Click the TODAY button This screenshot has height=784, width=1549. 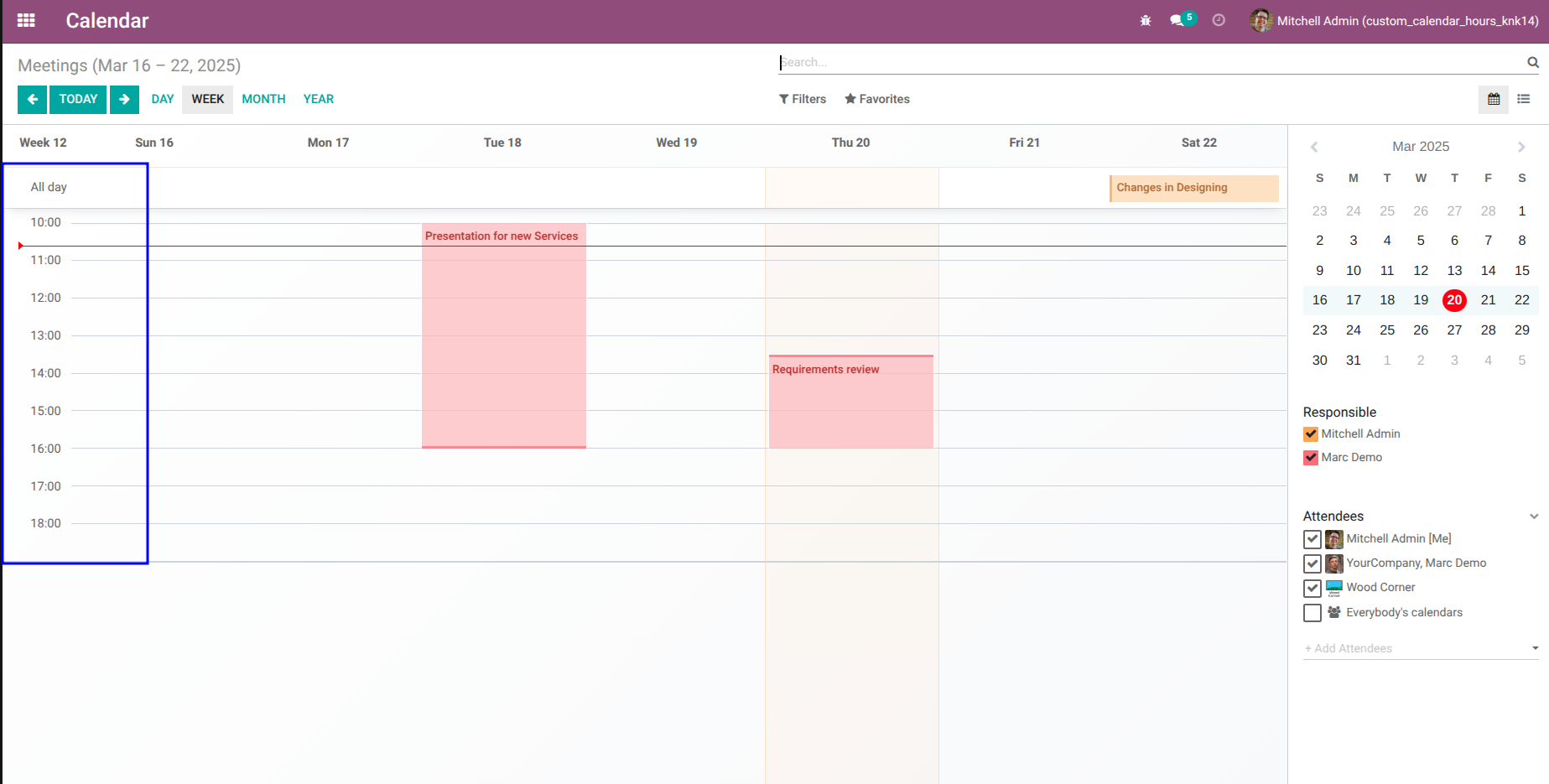click(x=78, y=99)
